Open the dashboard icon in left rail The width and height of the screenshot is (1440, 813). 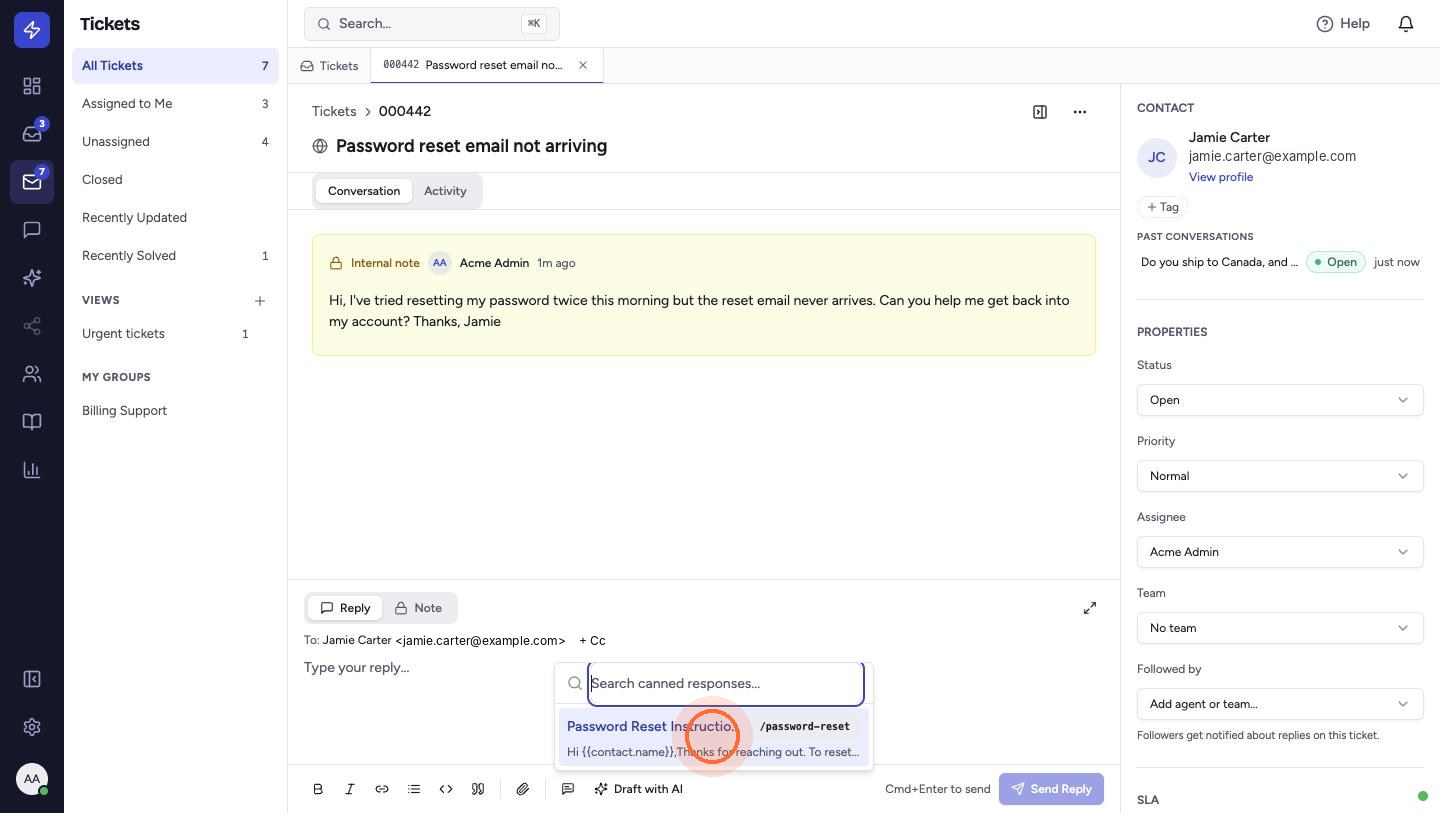tap(32, 86)
